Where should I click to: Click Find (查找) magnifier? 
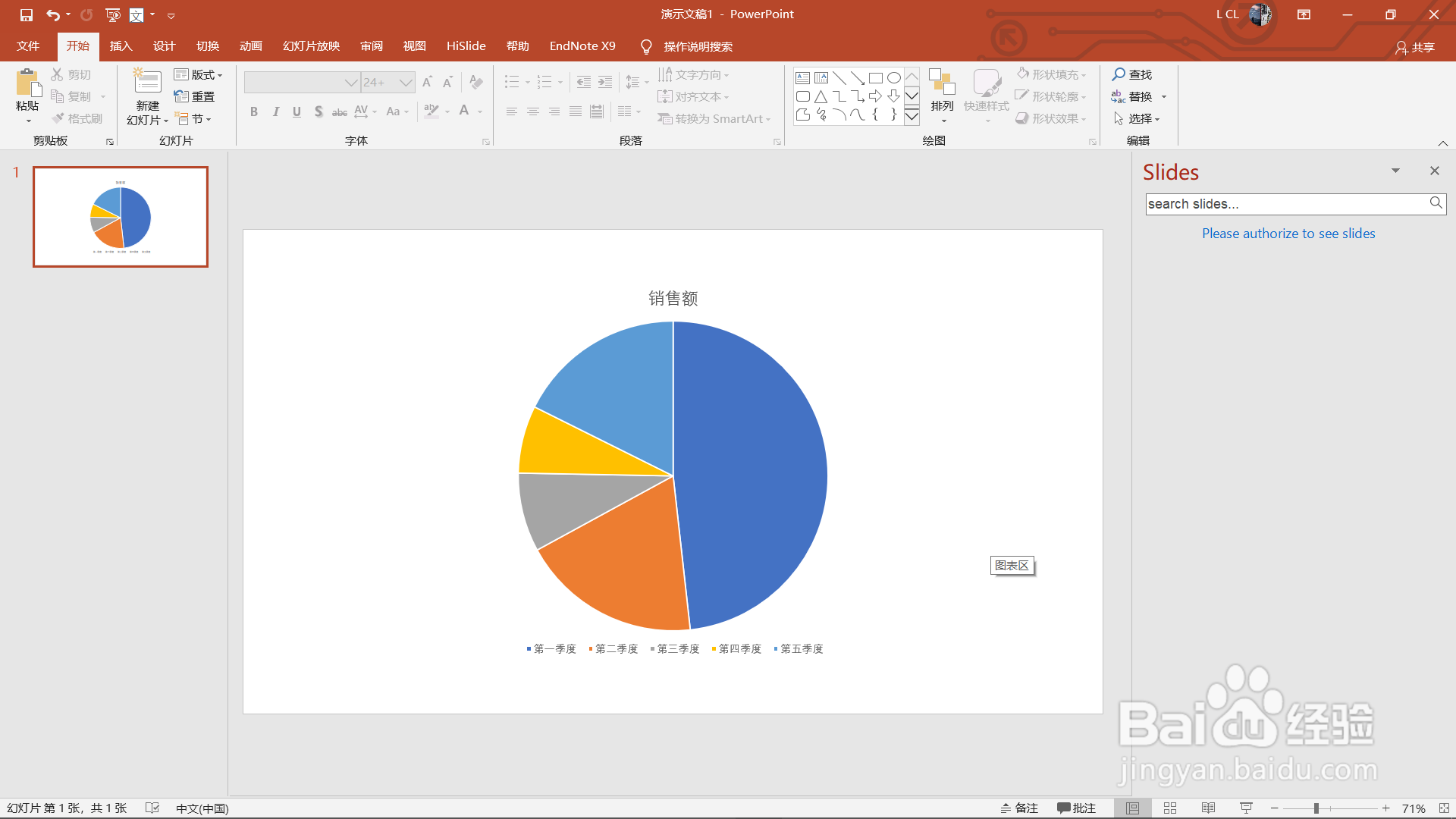pyautogui.click(x=1131, y=74)
